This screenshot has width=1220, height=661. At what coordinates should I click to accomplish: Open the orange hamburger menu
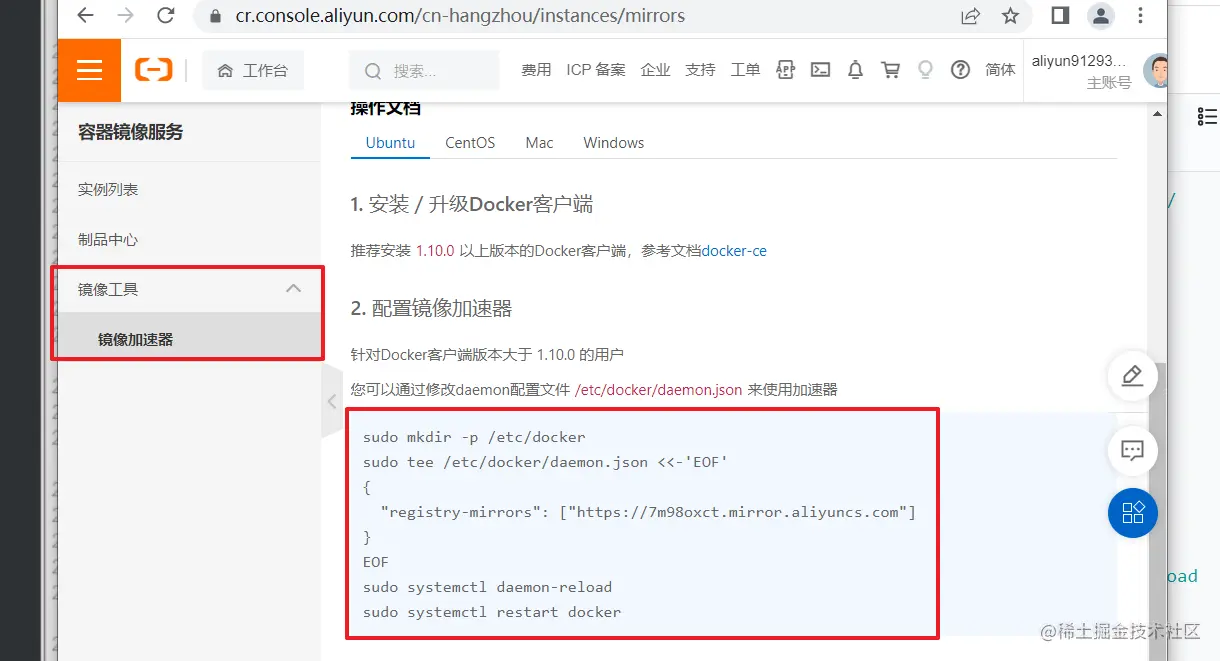(x=89, y=70)
